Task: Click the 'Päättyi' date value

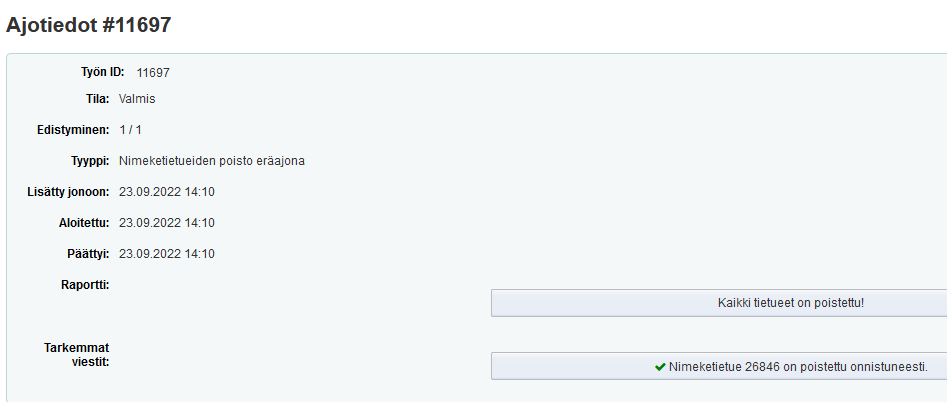Action: tap(167, 254)
